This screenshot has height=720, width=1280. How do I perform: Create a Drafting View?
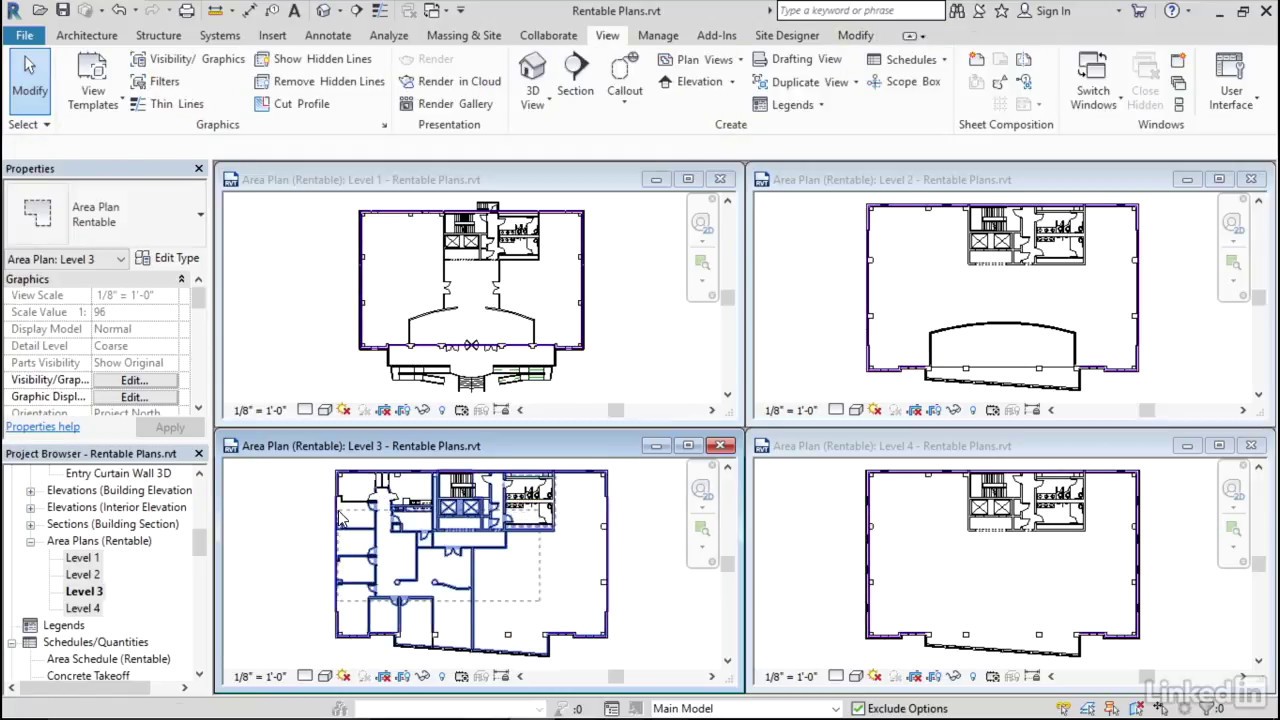796,59
